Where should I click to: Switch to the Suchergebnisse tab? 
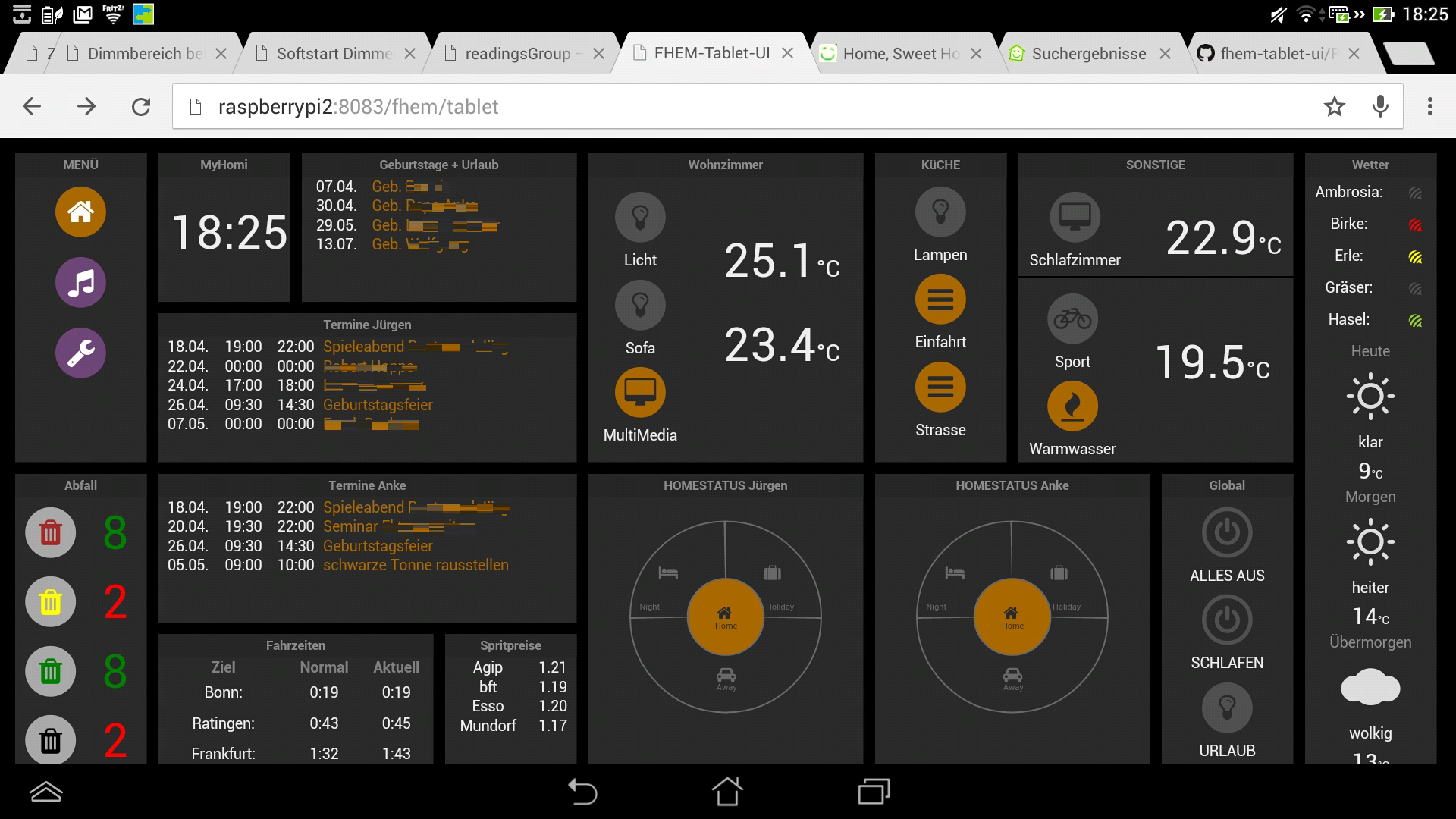coord(1088,54)
